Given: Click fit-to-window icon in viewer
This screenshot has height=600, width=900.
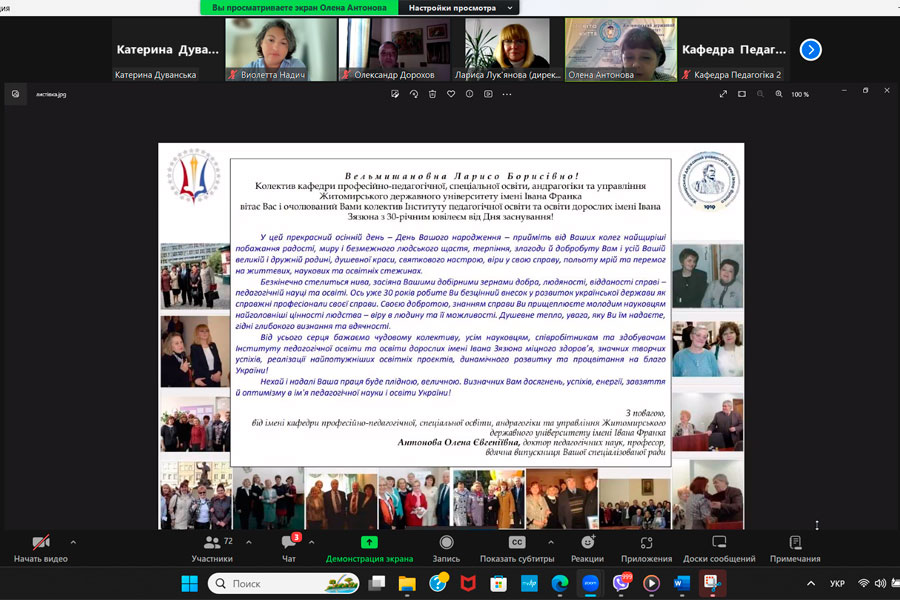Looking at the screenshot, I should pyautogui.click(x=742, y=94).
